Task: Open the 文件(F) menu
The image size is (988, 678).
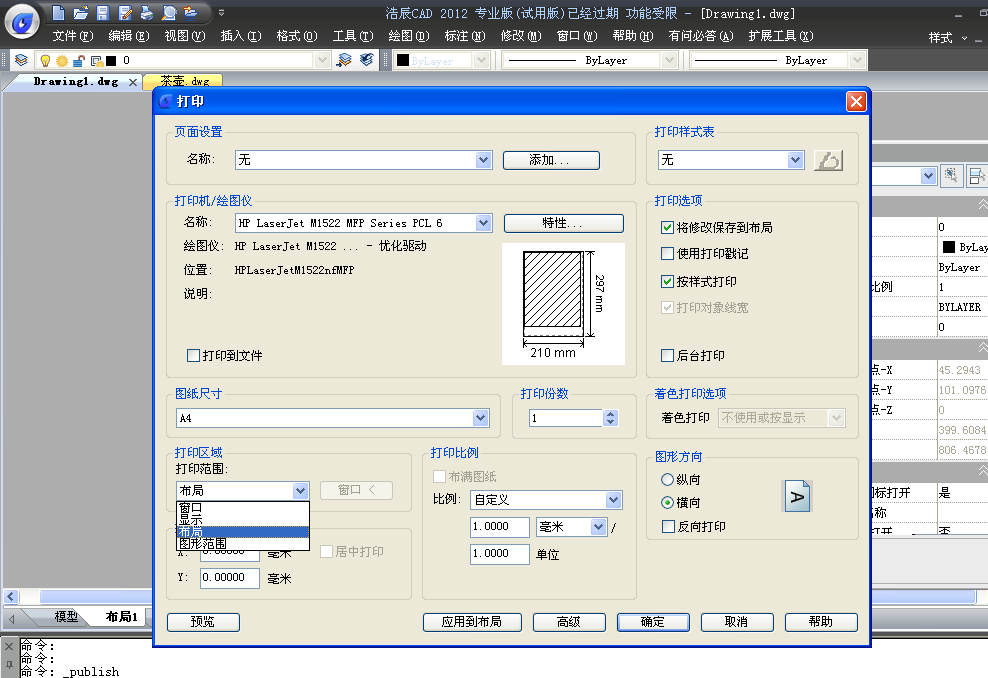Action: pyautogui.click(x=72, y=36)
